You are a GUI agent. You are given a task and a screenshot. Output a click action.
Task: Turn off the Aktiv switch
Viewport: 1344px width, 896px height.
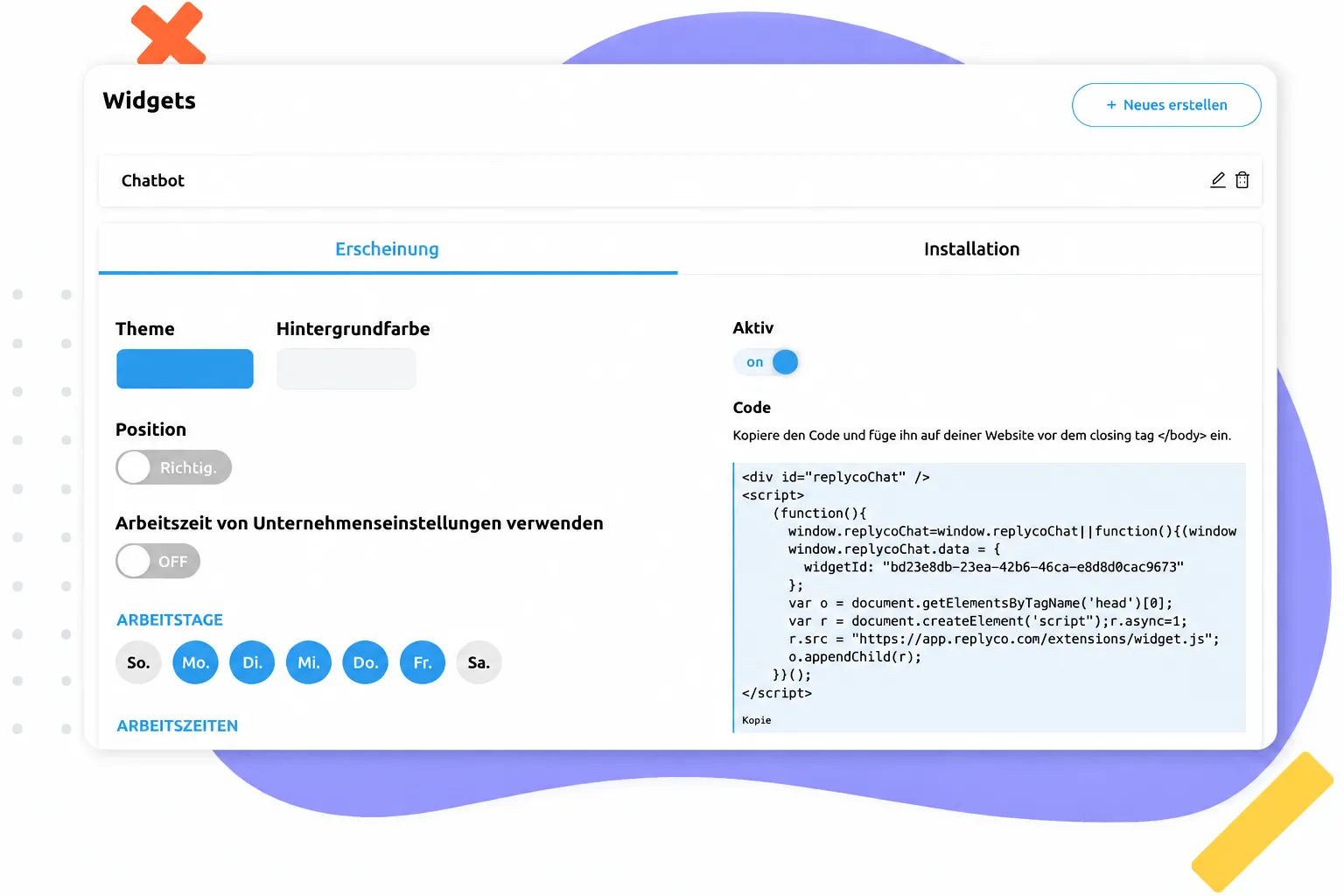766,362
